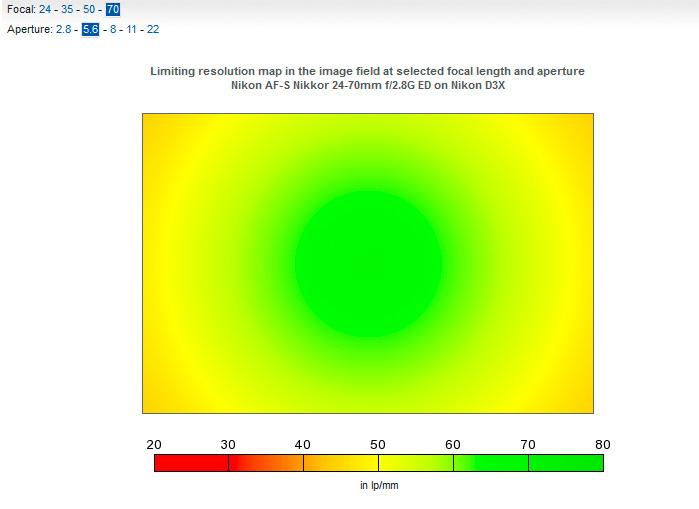Viewport: 699px width, 509px height.
Task: Select the 24 focal length link
Action: (45, 9)
